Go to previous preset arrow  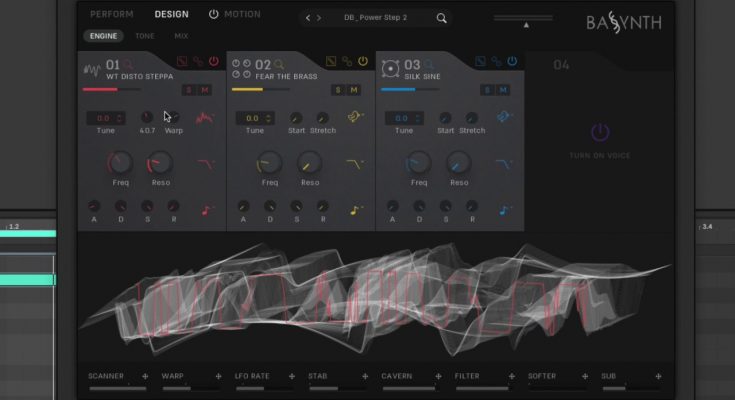[x=308, y=18]
